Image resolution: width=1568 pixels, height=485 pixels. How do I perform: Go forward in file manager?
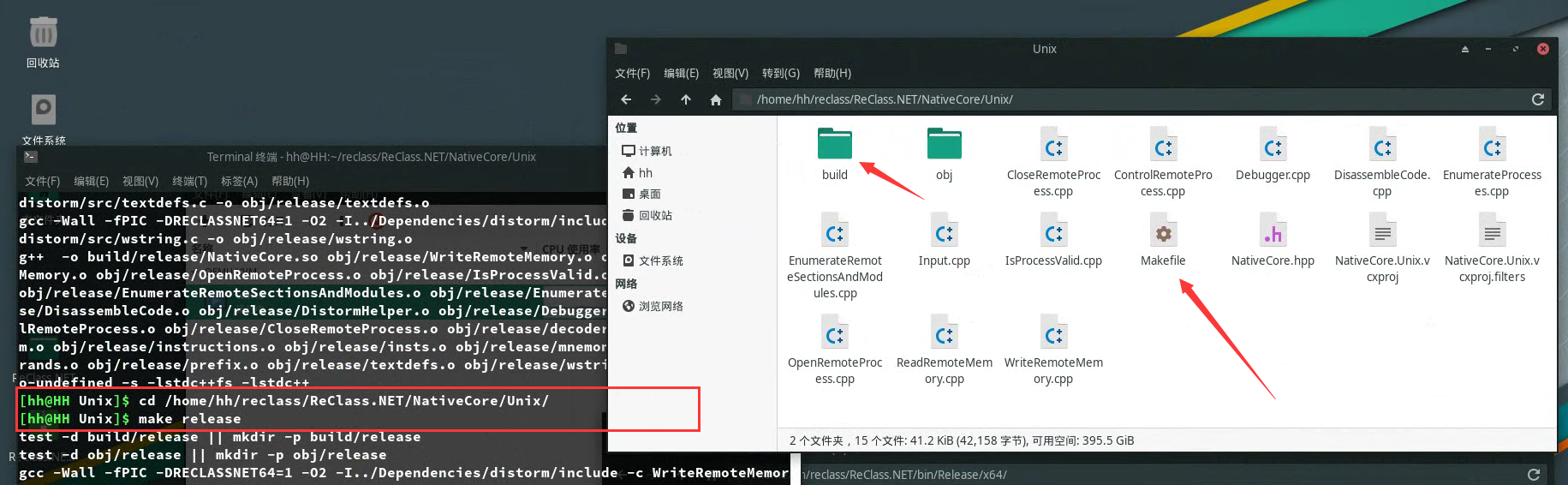click(656, 99)
